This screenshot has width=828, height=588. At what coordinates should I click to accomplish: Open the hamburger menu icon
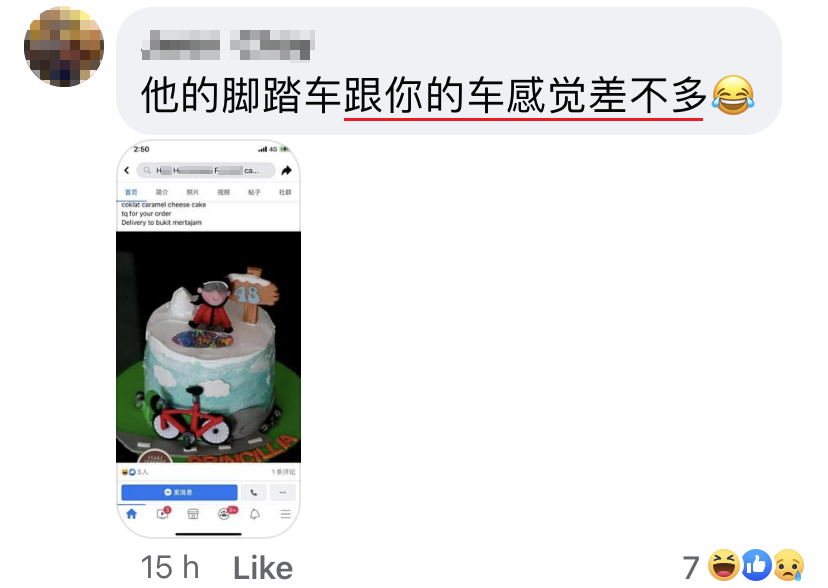point(286,514)
